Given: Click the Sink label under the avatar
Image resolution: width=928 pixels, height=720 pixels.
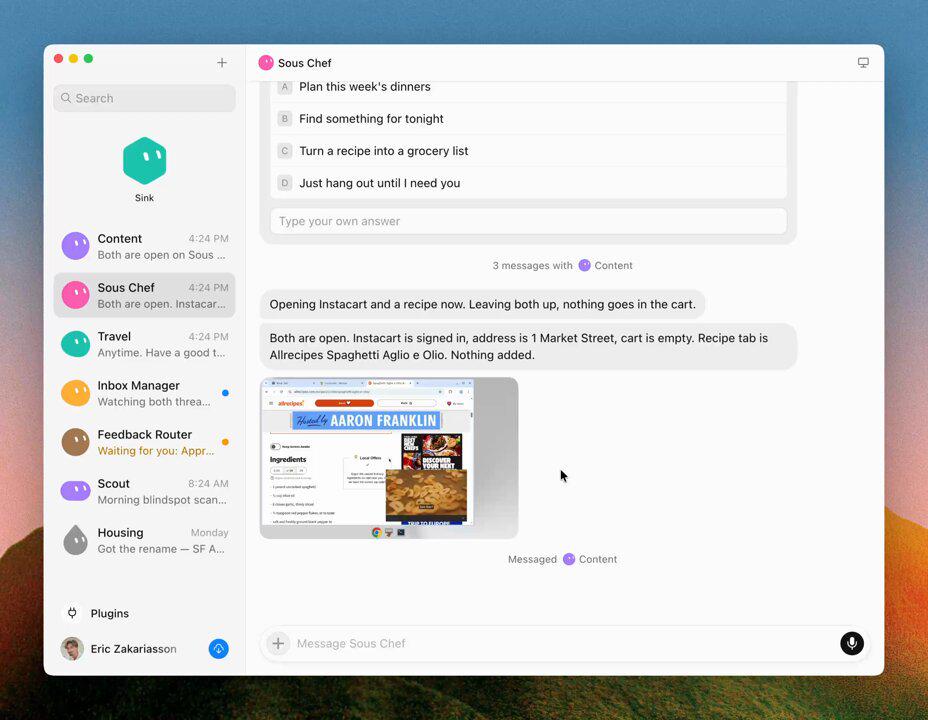Looking at the screenshot, I should click(x=144, y=198).
